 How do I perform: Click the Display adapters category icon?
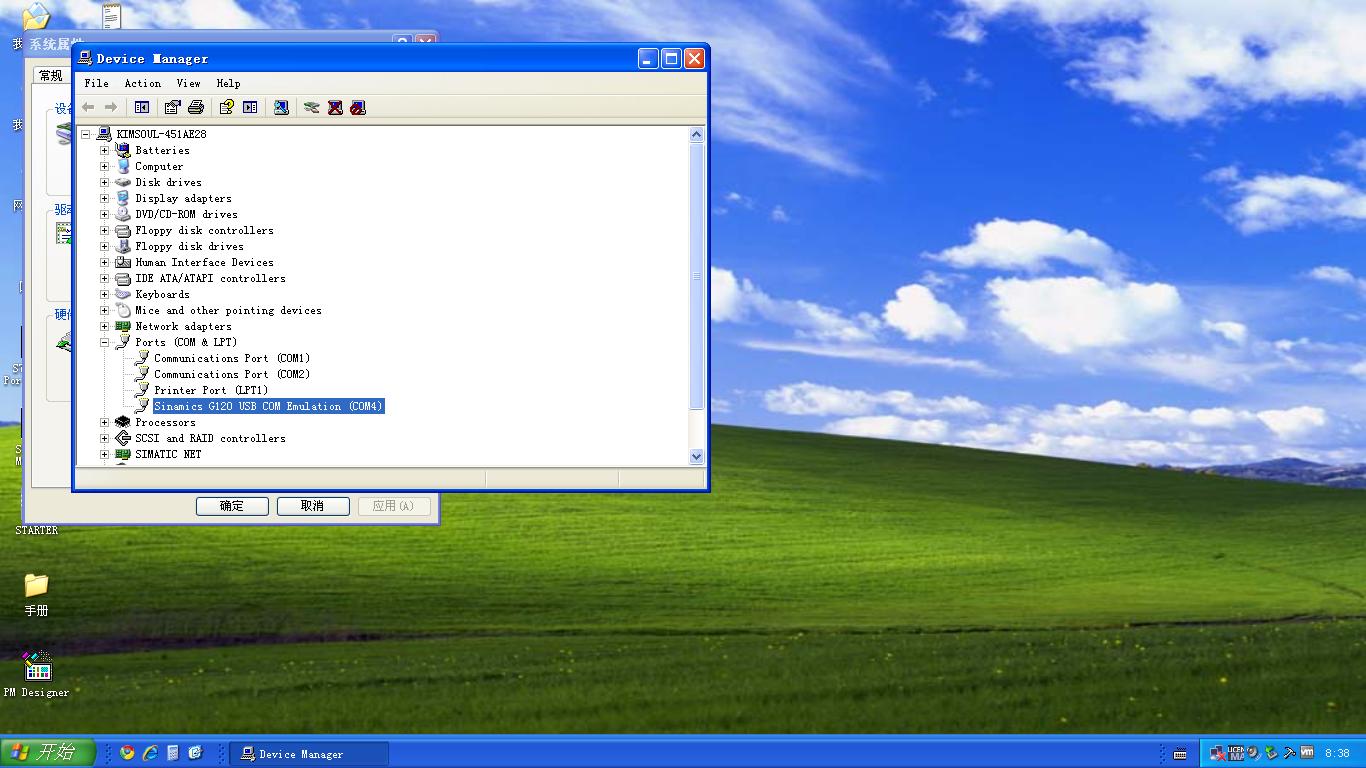123,198
